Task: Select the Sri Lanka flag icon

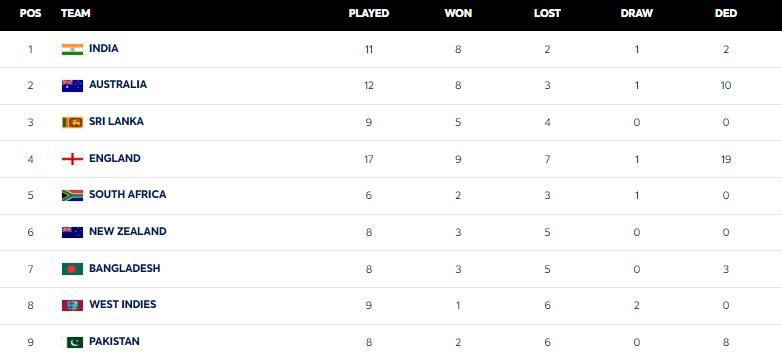Action: coord(72,122)
